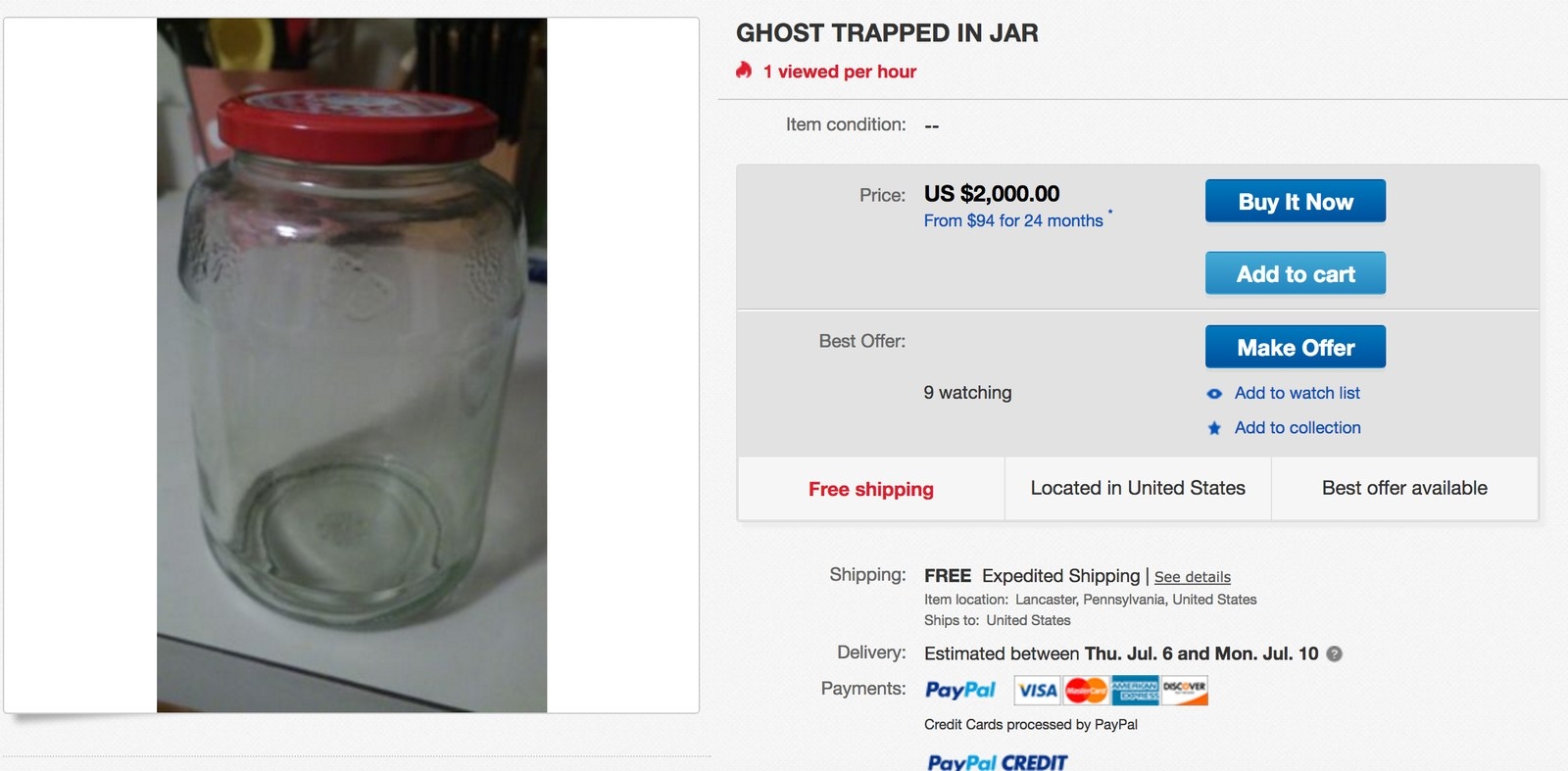
Task: Click the Visa card icon
Action: pyautogui.click(x=1037, y=691)
